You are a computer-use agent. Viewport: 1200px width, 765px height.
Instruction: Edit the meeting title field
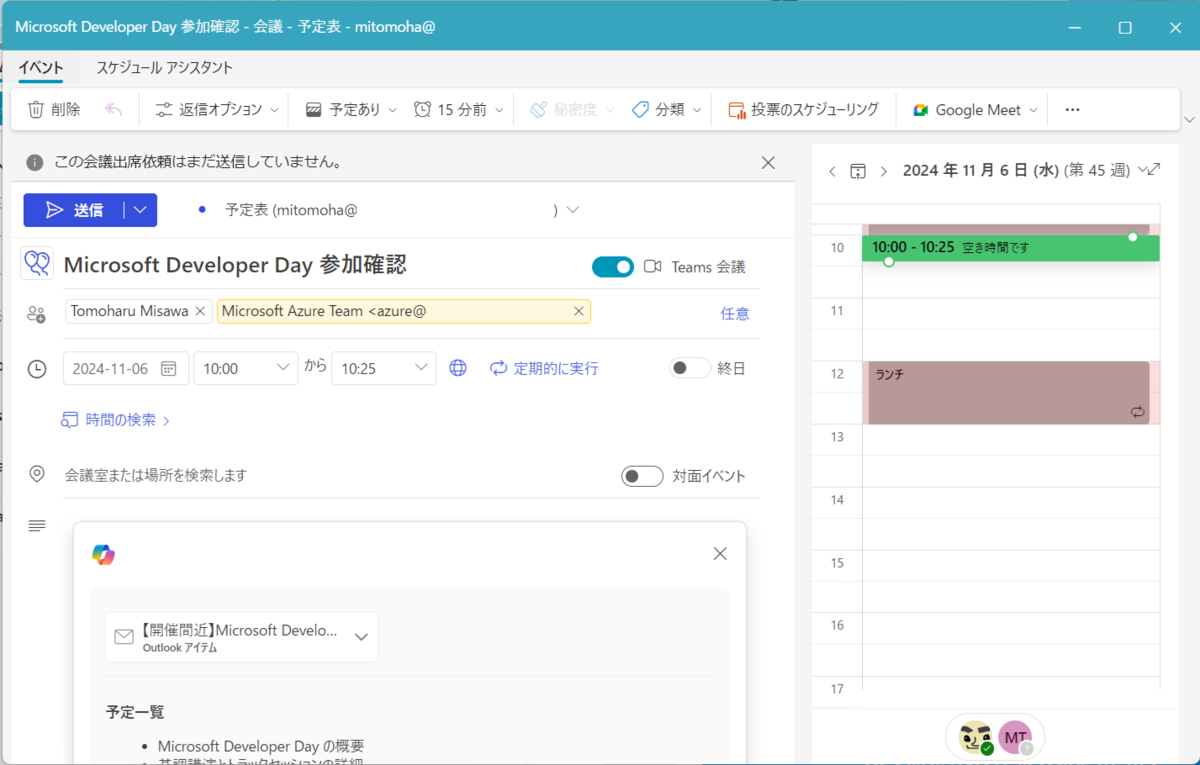(320, 265)
